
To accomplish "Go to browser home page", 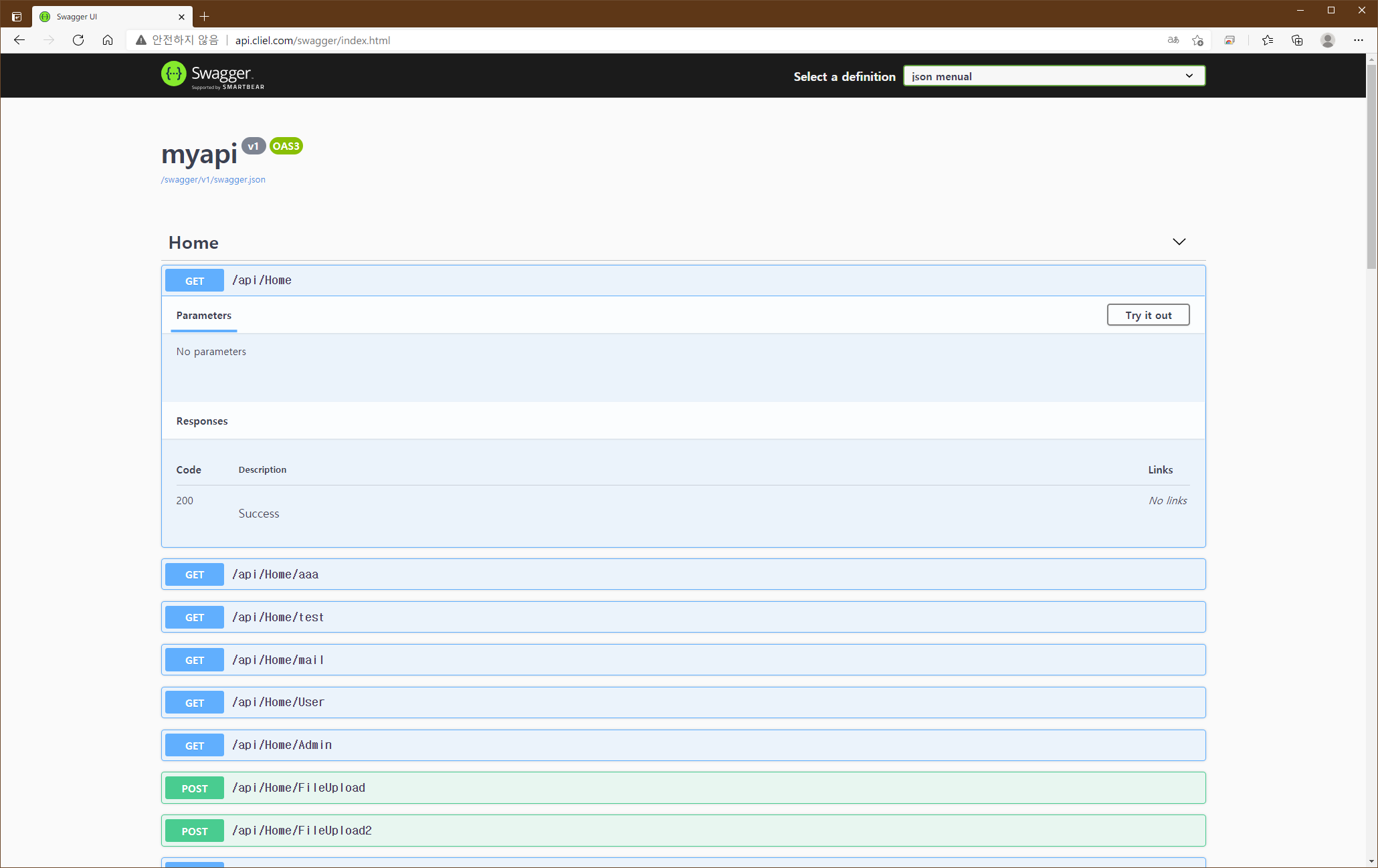I will pos(108,40).
